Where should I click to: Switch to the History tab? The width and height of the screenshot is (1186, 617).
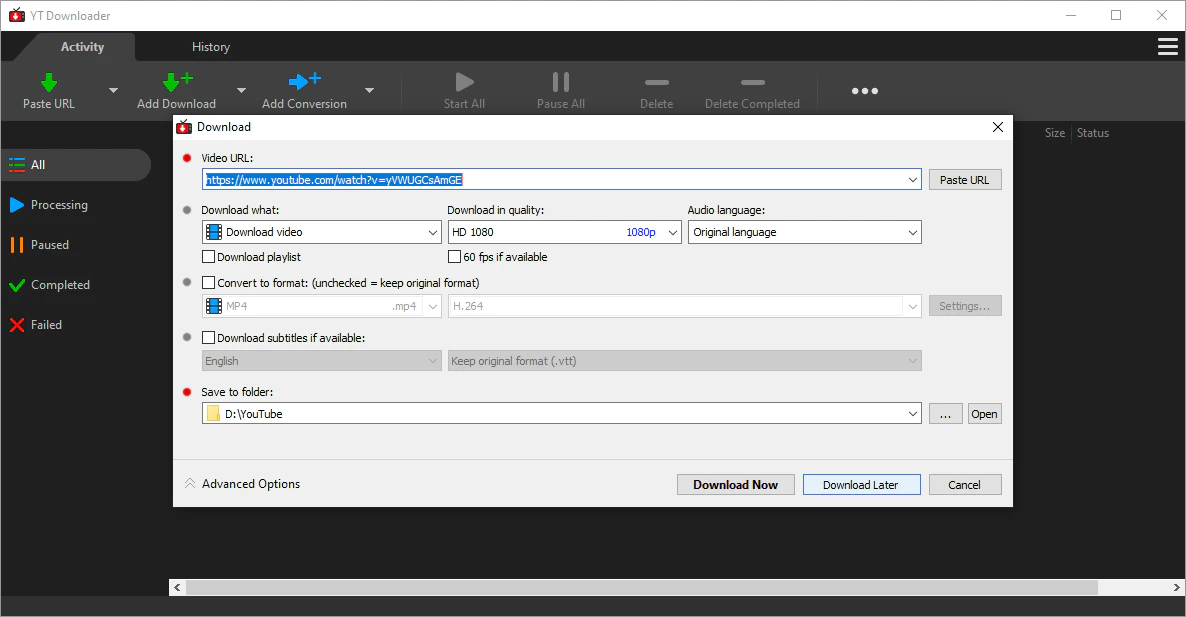[210, 46]
